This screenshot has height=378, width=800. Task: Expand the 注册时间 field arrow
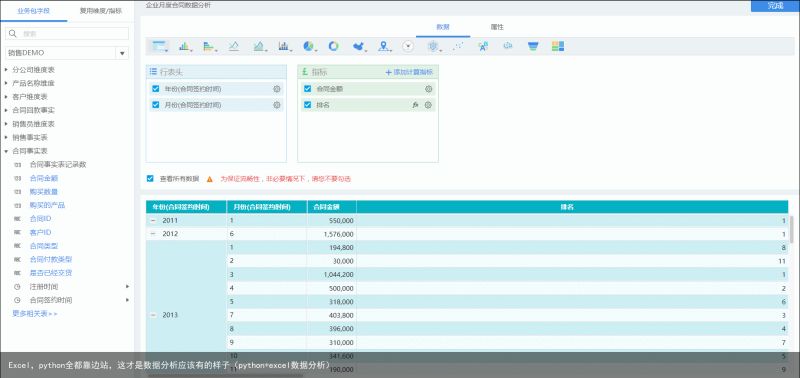tap(128, 287)
